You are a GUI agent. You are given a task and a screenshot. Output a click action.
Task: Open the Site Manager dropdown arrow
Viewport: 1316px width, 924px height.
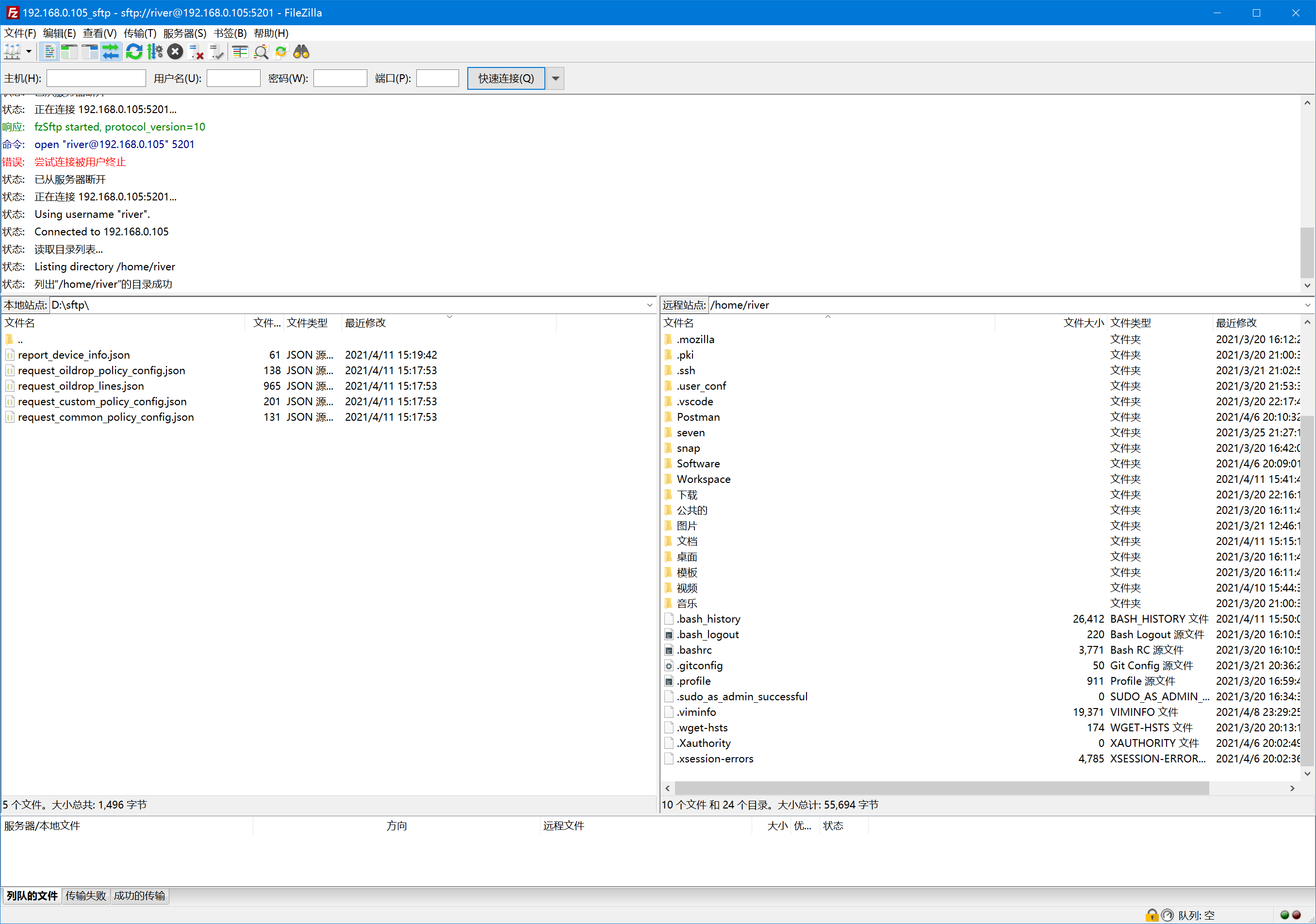[29, 51]
